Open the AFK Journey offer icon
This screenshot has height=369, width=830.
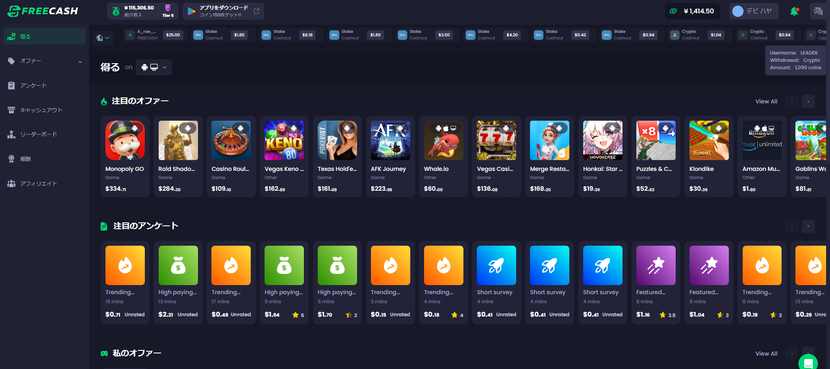point(390,140)
